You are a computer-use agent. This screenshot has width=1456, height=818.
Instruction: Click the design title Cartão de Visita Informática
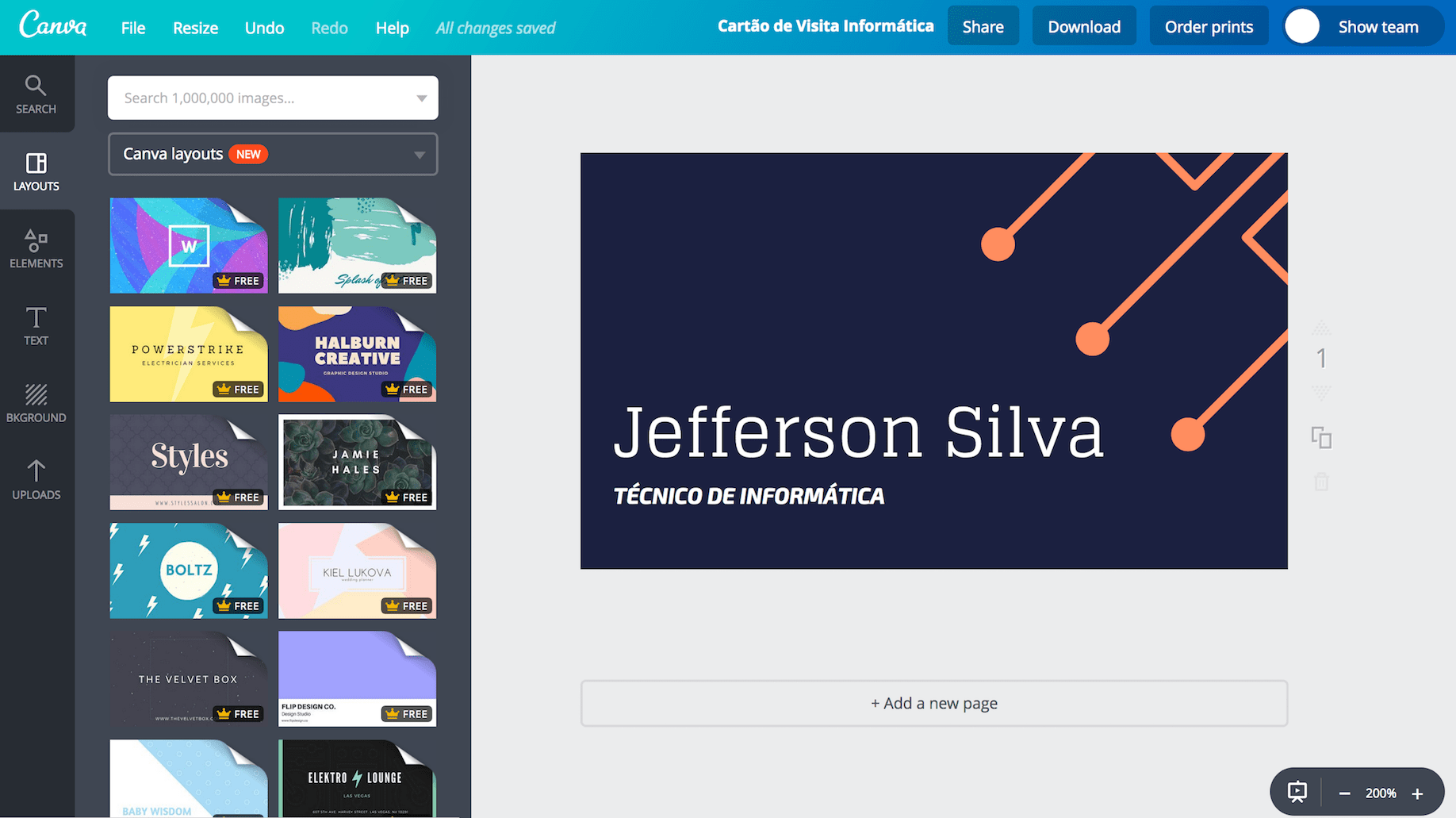[826, 26]
